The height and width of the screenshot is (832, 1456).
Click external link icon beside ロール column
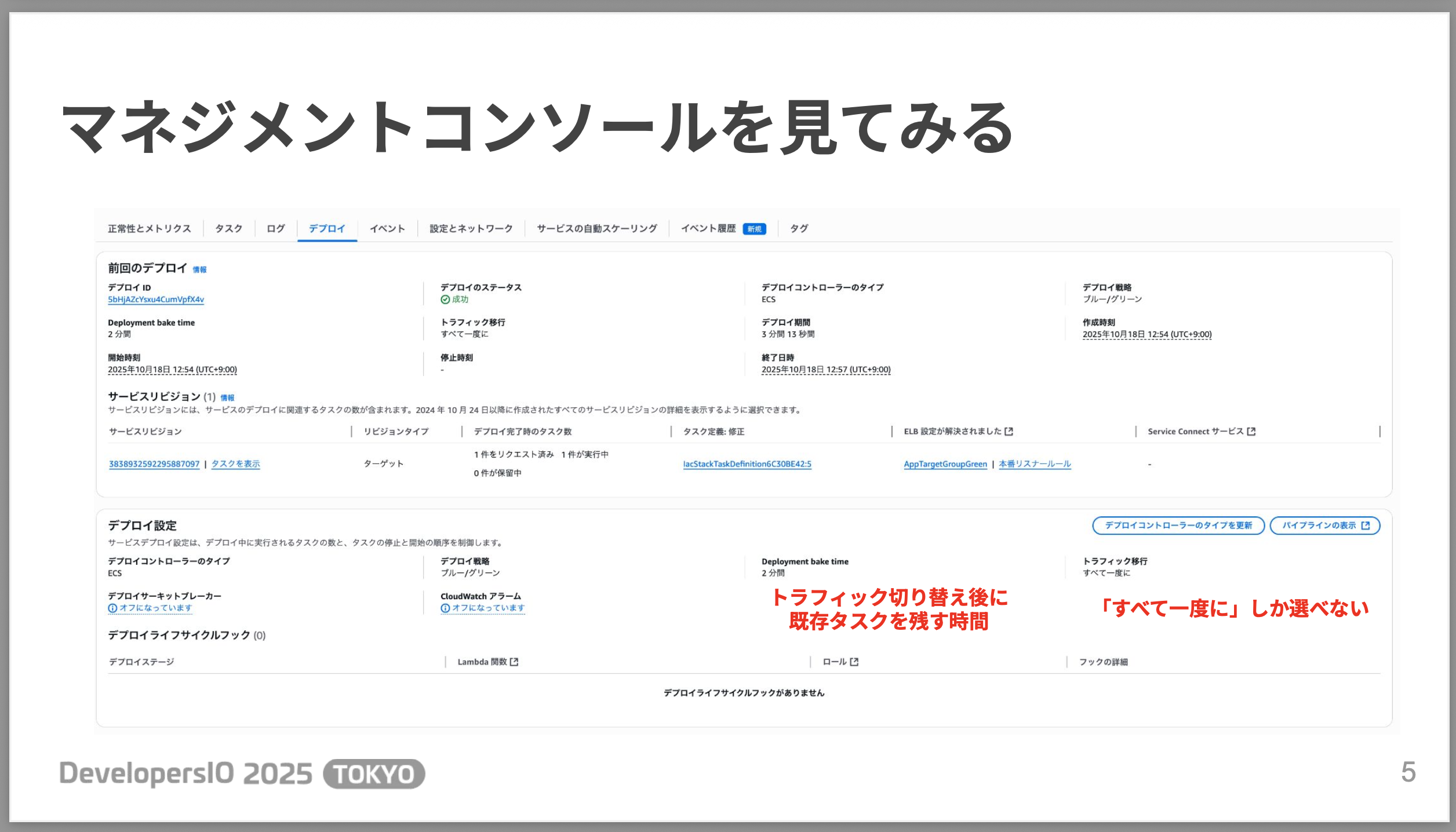(x=854, y=662)
